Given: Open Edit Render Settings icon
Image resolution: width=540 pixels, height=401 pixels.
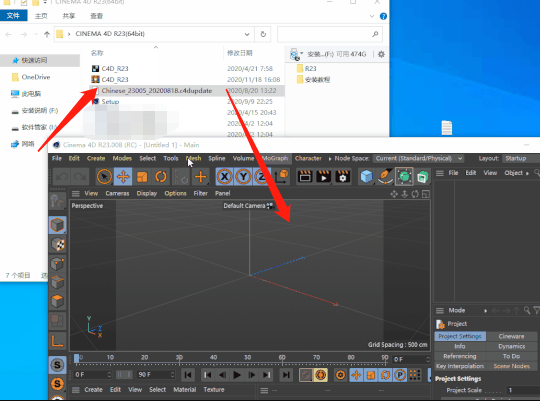Looking at the screenshot, I should 342,177.
